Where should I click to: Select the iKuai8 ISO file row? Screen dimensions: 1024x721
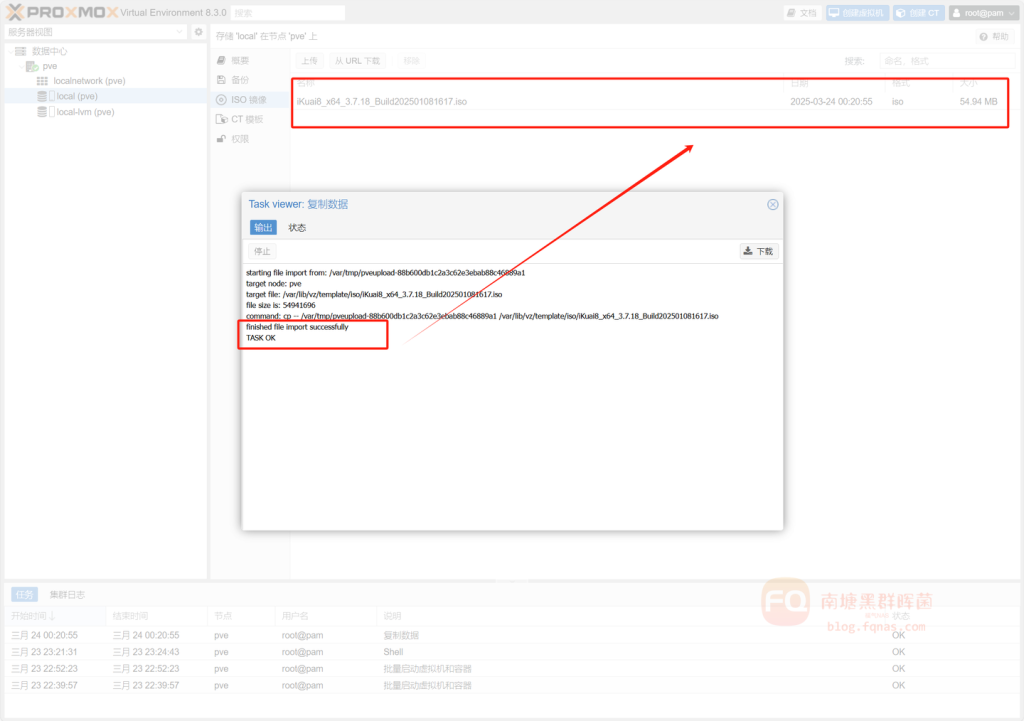coord(540,101)
